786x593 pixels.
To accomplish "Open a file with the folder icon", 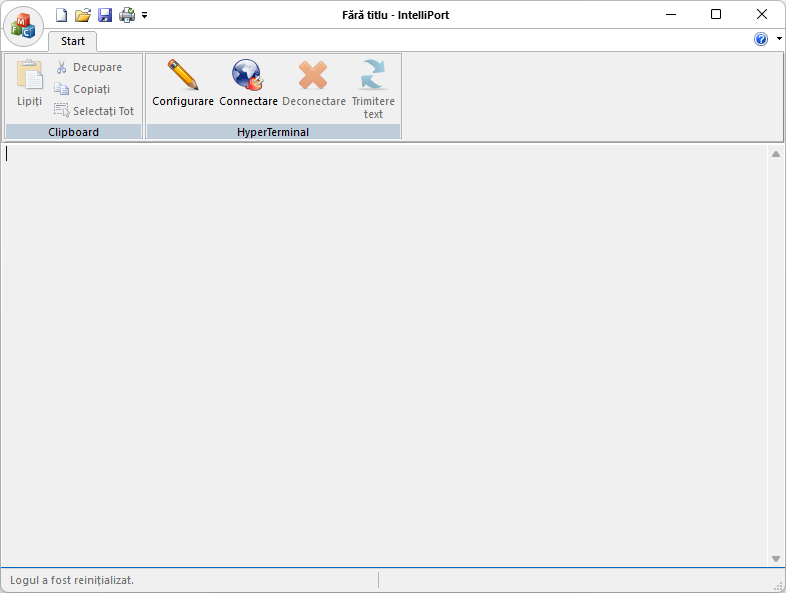I will (x=83, y=15).
